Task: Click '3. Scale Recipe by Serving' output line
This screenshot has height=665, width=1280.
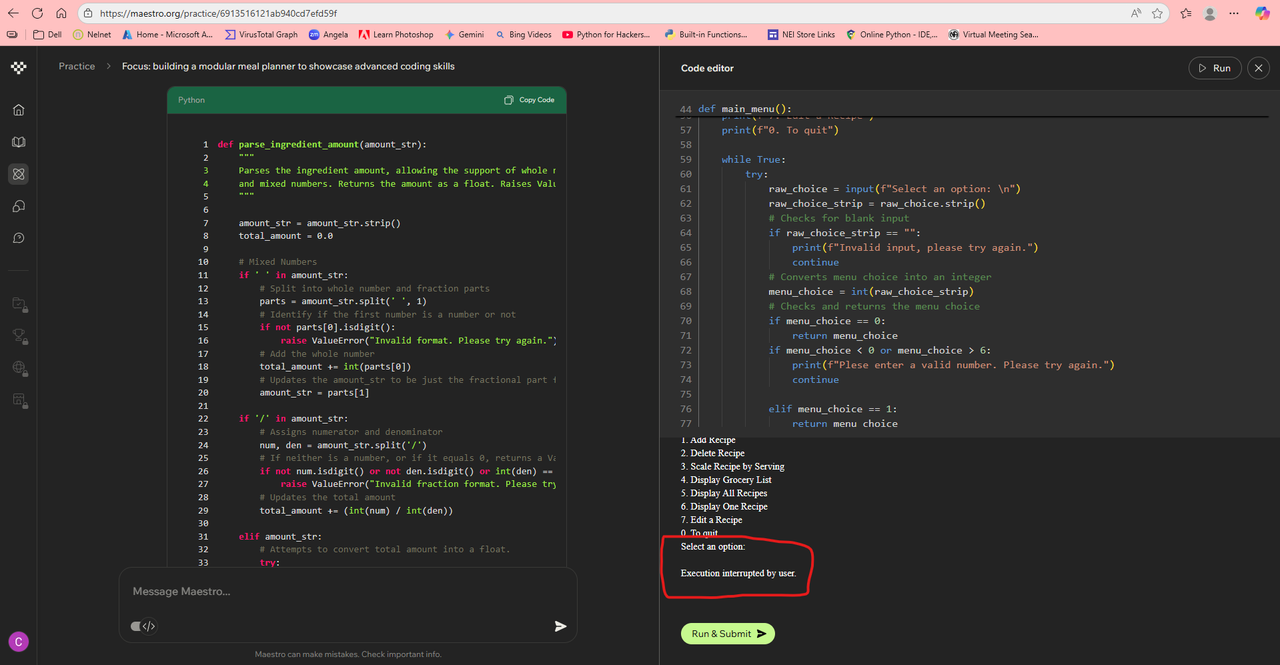Action: coord(733,466)
